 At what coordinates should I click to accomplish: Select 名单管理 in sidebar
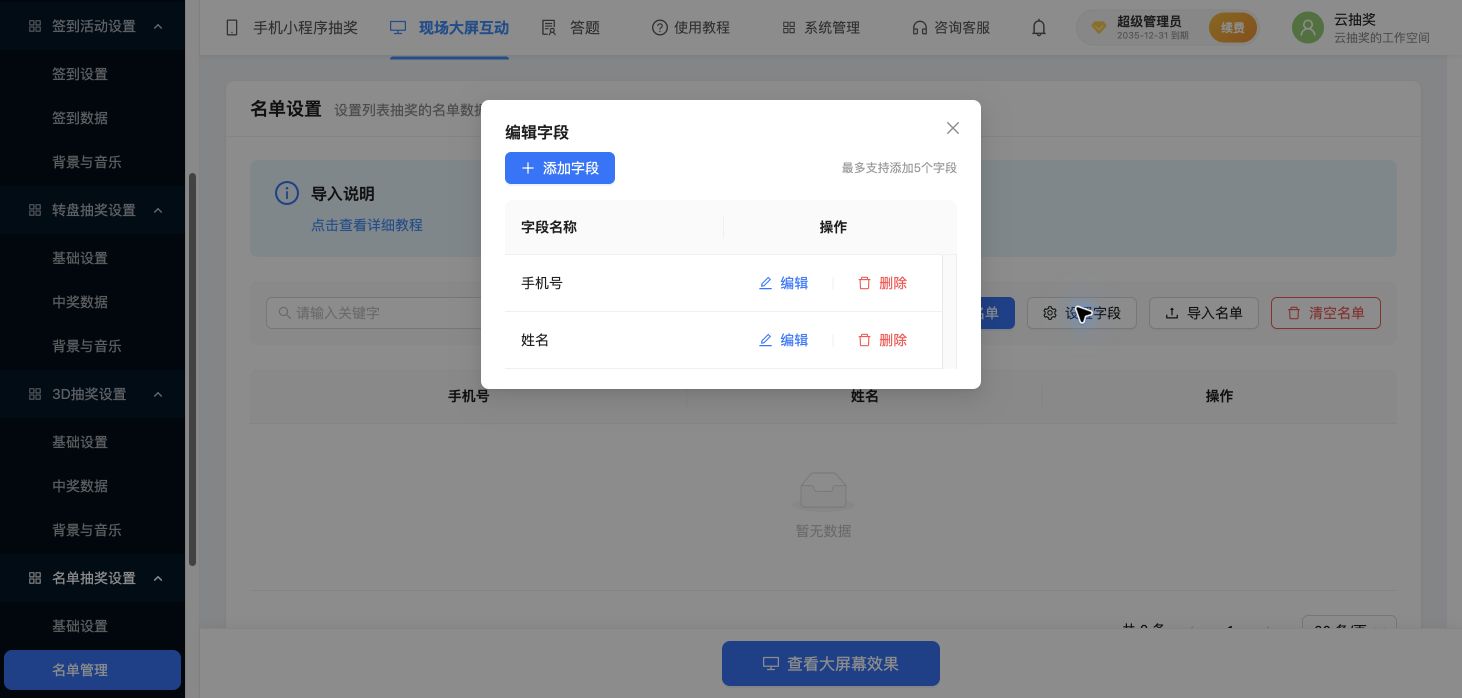92,670
